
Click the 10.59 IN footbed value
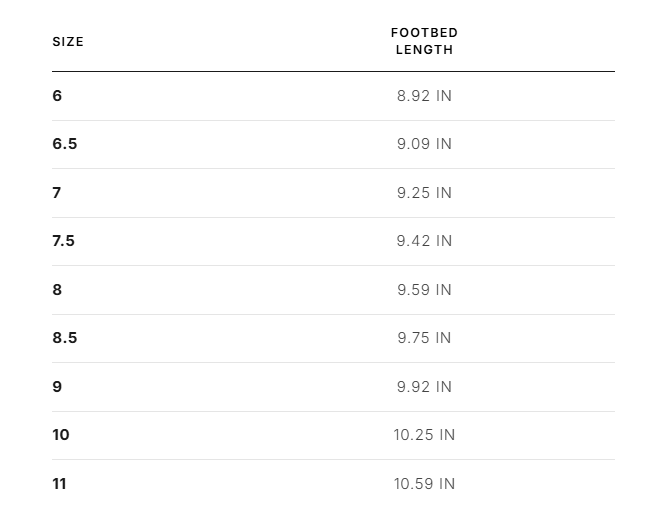424,484
